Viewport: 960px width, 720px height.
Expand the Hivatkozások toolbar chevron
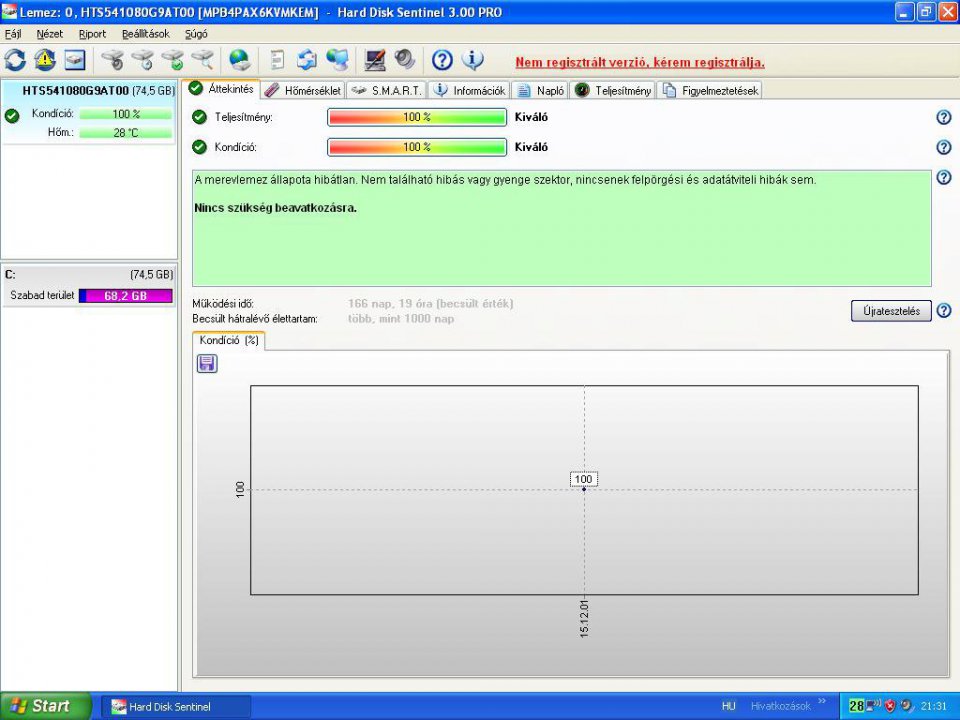[x=822, y=702]
